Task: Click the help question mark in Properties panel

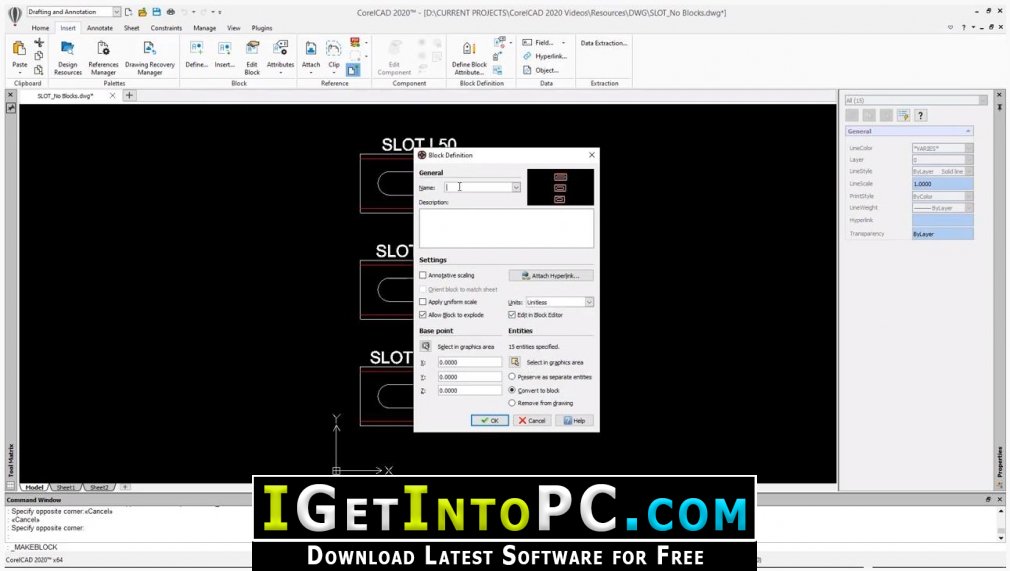Action: [x=920, y=115]
